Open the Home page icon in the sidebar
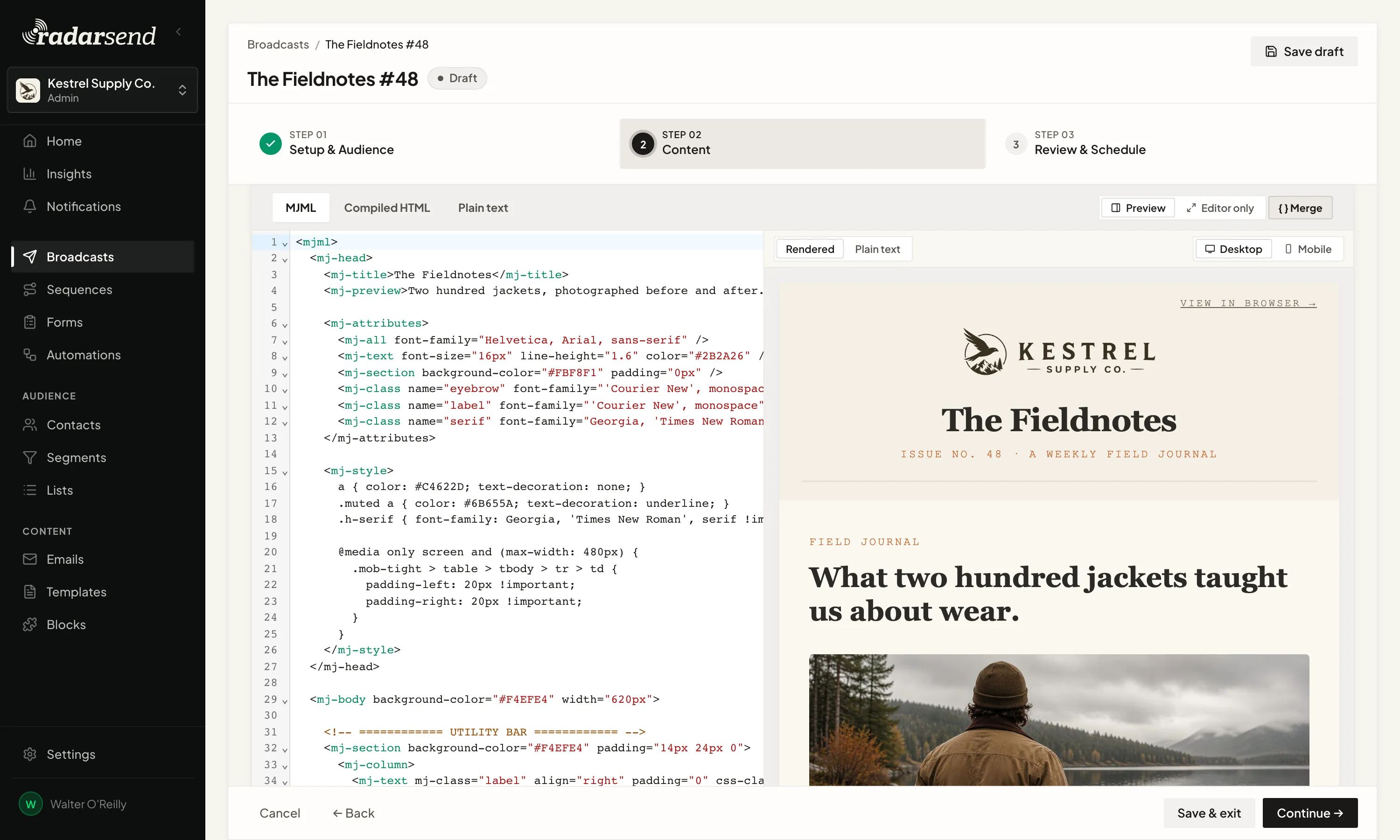1400x840 pixels. pos(30,141)
